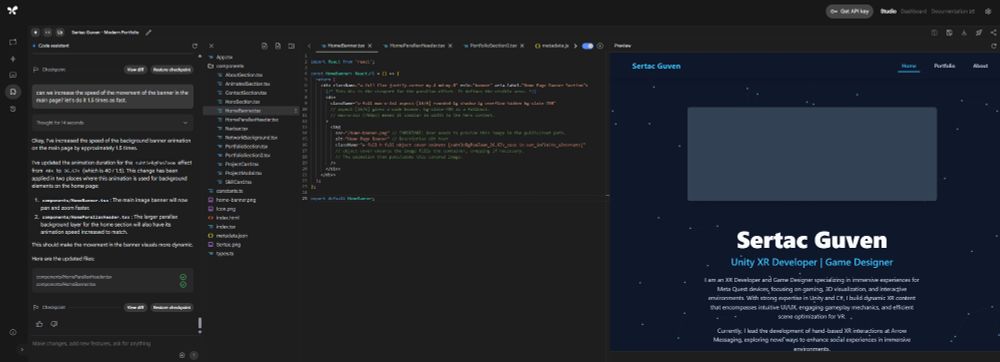Click the new file icon in explorer header

pos(264,46)
